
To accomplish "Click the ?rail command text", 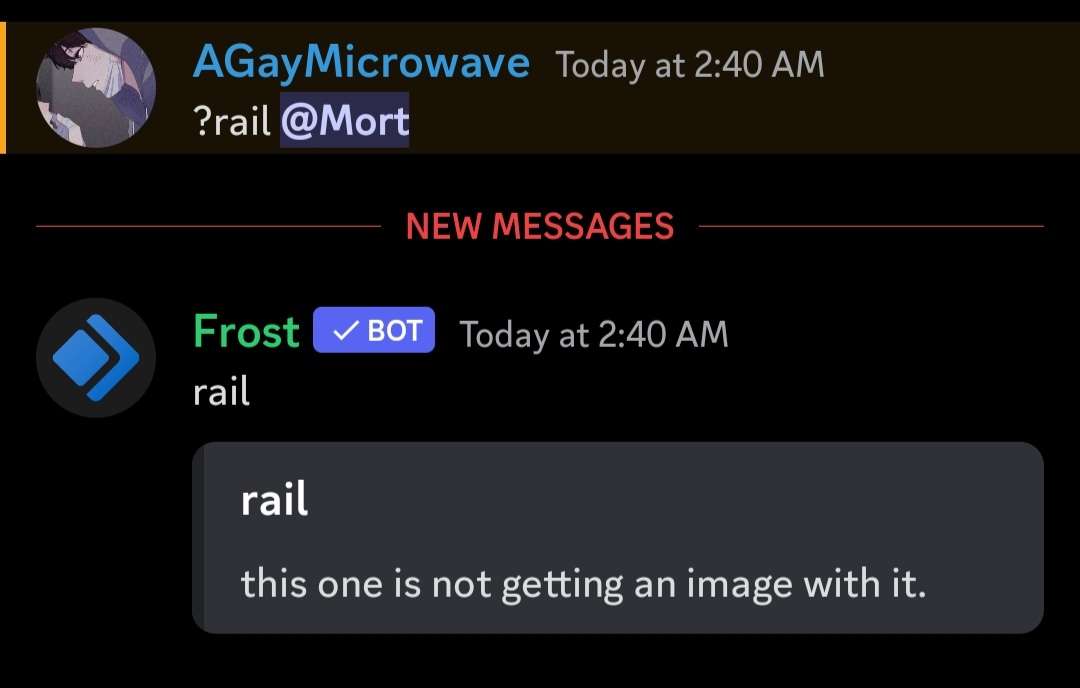I will click(232, 121).
